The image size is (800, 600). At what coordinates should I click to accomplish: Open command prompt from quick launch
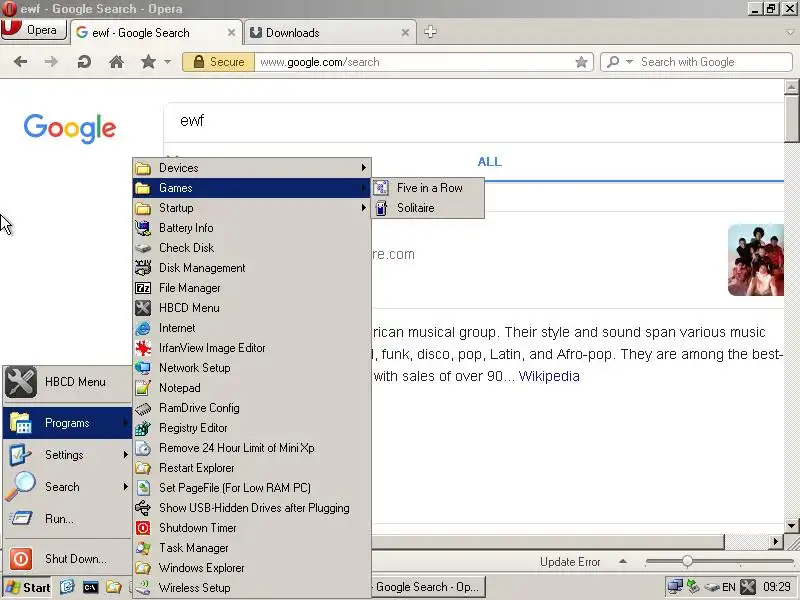[x=90, y=588]
